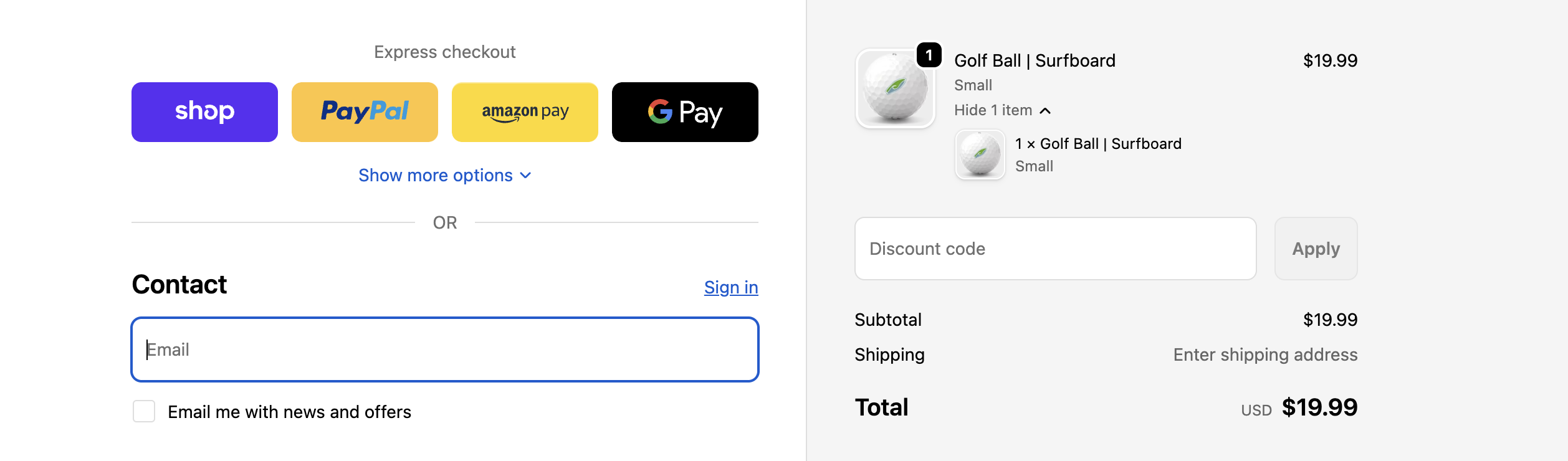This screenshot has width=1568, height=461.
Task: Click the 1 × Golf Ball | Surfboard line item
Action: pyautogui.click(x=1098, y=144)
